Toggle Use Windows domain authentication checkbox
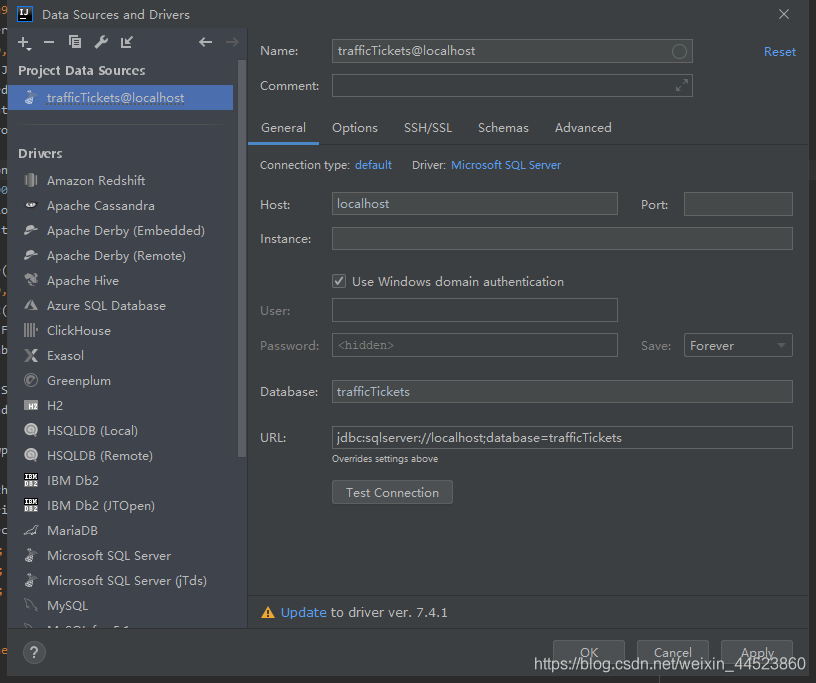The image size is (816, 683). [x=339, y=281]
